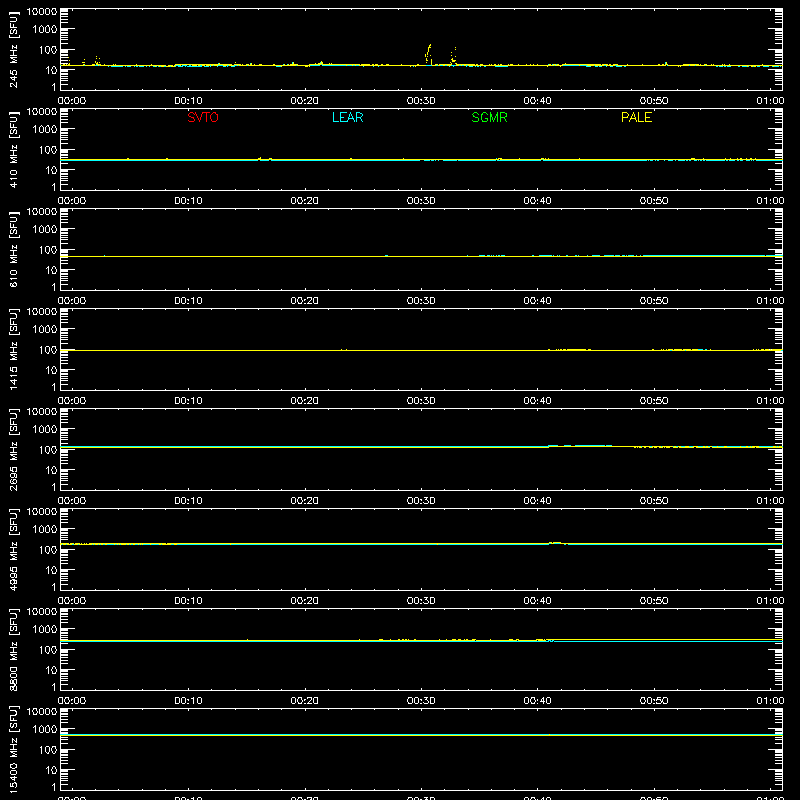Click the 00:00 time label under the 245 MHz plot
800x800 pixels.
coord(72,101)
